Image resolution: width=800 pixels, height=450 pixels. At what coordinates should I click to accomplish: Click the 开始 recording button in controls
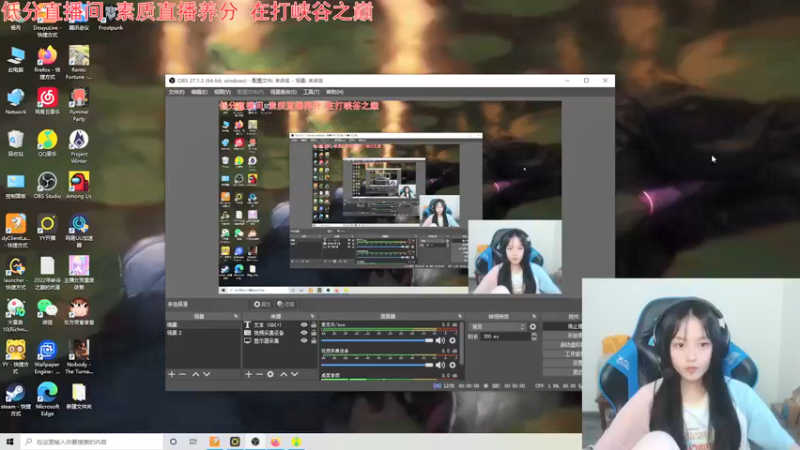(562, 336)
